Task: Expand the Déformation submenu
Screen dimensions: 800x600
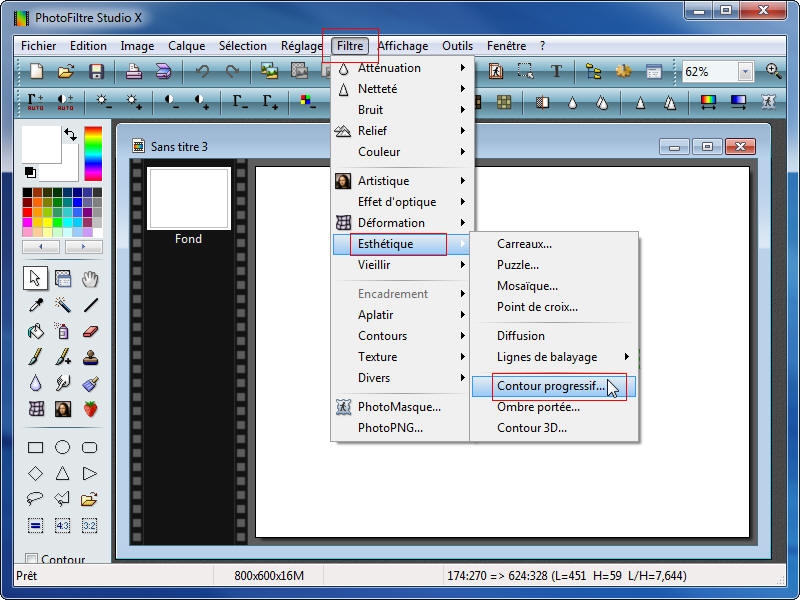Action: point(403,222)
